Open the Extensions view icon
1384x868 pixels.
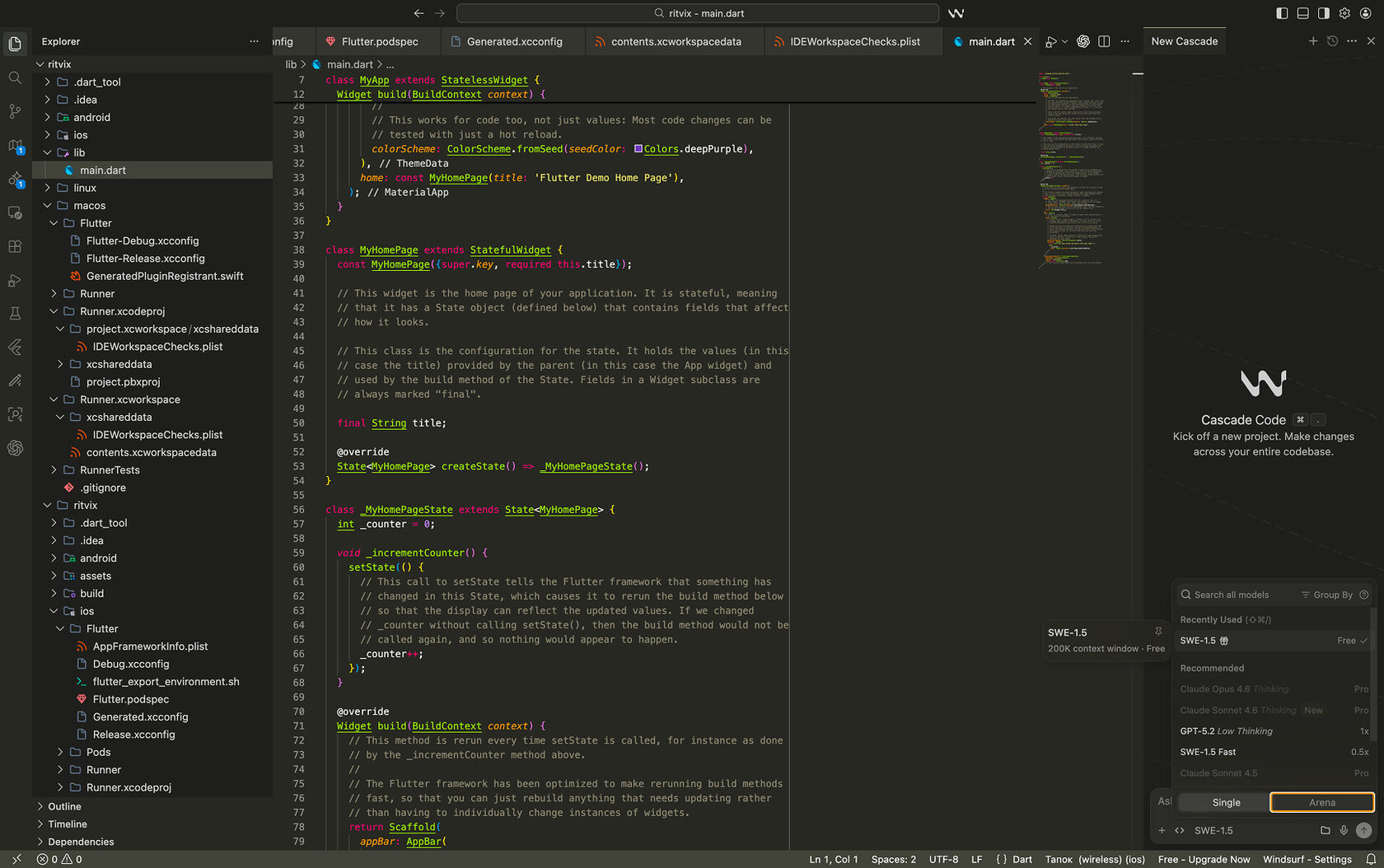pyautogui.click(x=15, y=246)
